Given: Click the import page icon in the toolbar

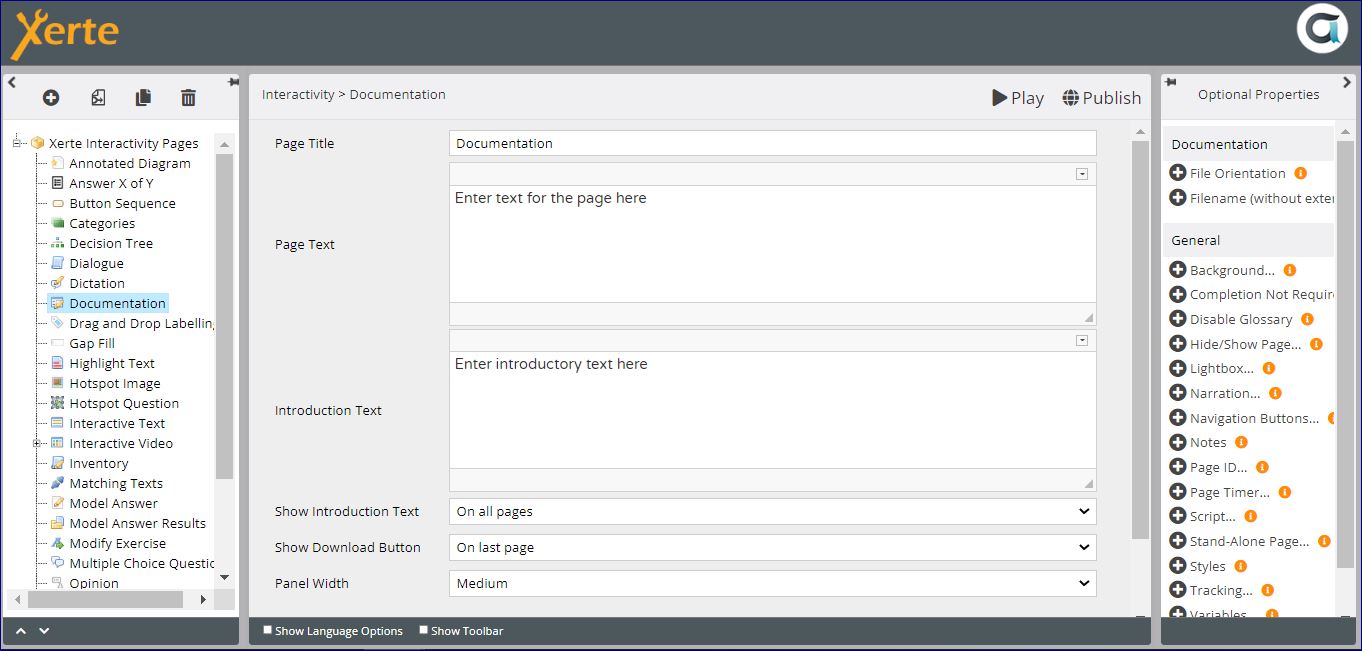Looking at the screenshot, I should click(x=98, y=97).
